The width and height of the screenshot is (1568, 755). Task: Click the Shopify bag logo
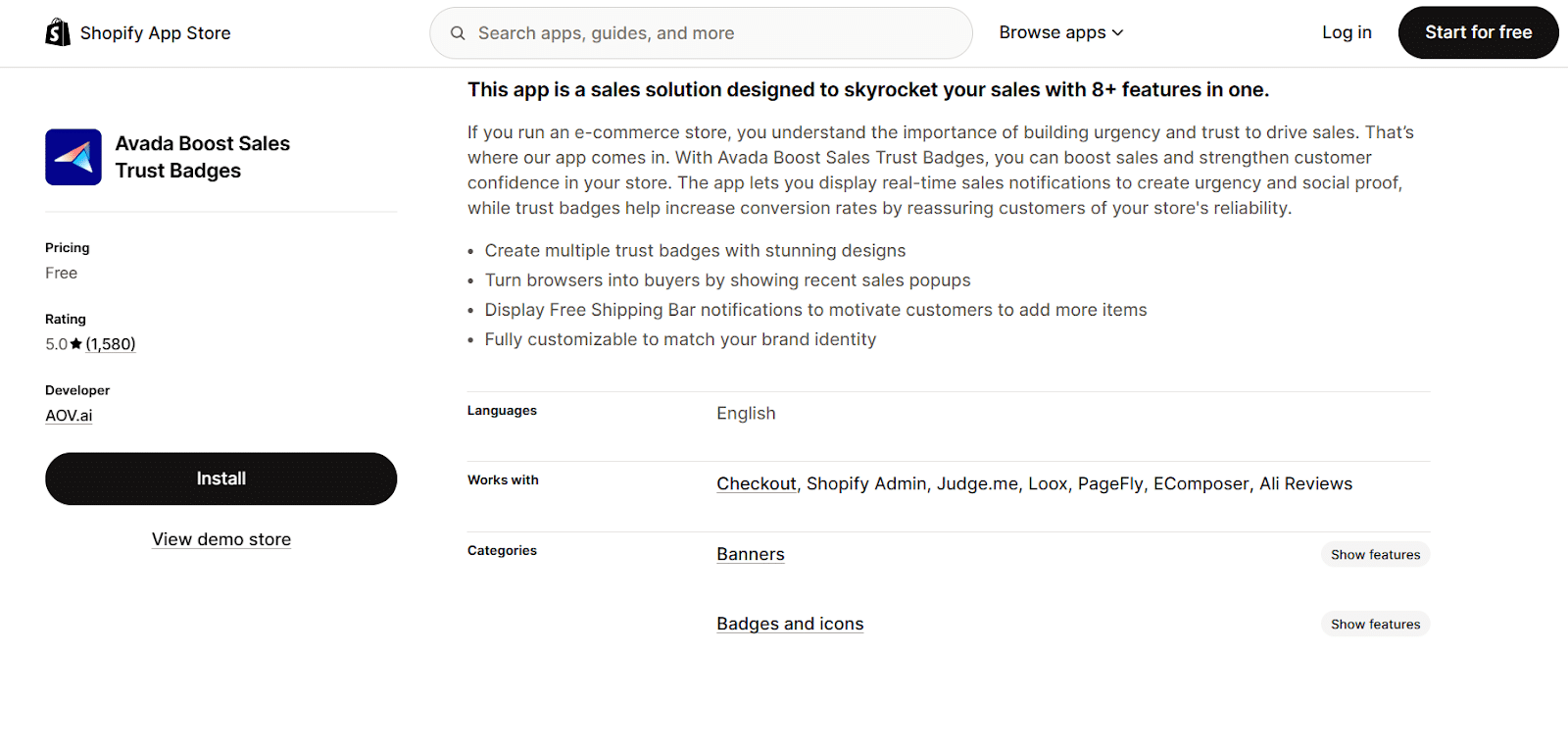click(57, 31)
